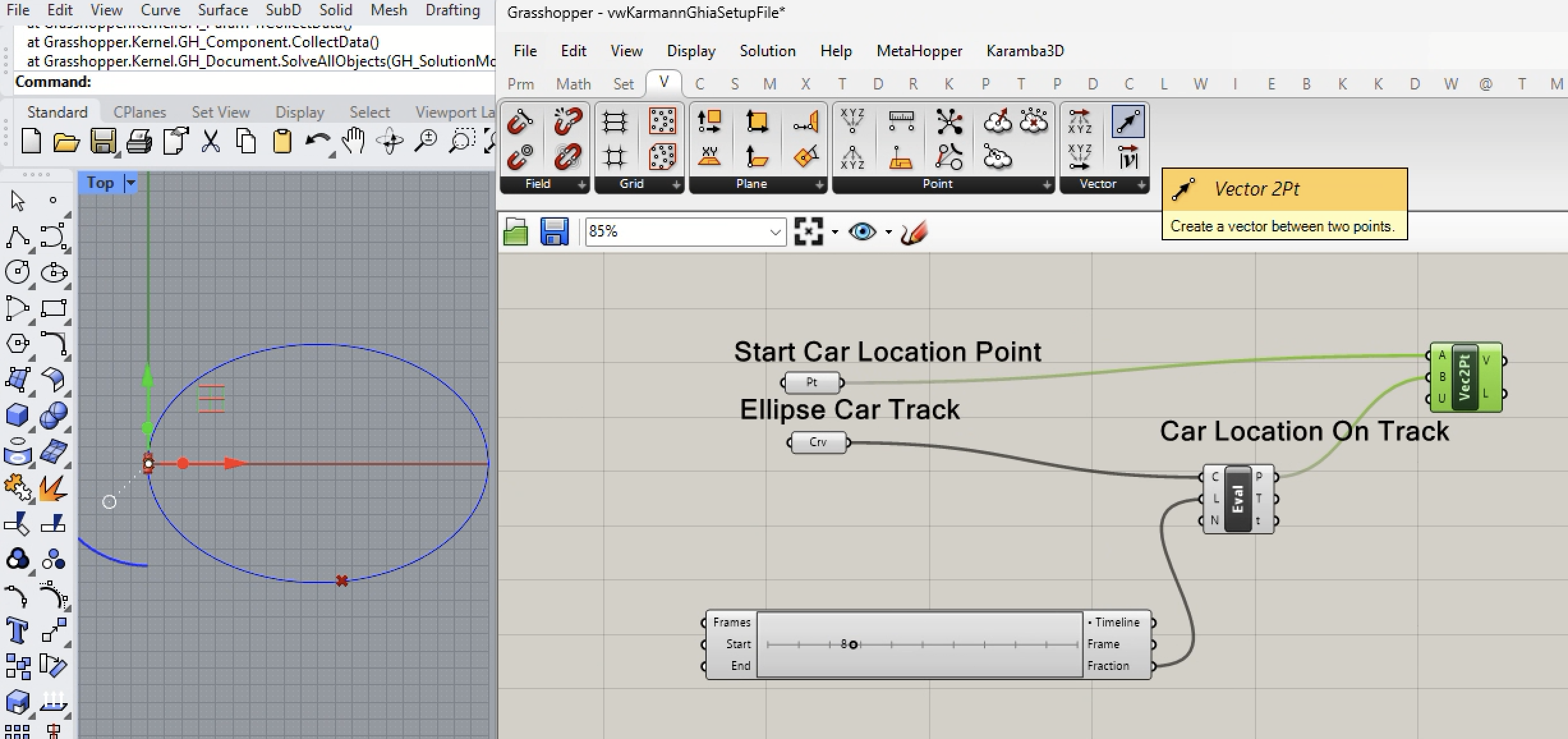
Task: Click the sketch pencil icon in canvas toolbar
Action: tap(914, 232)
